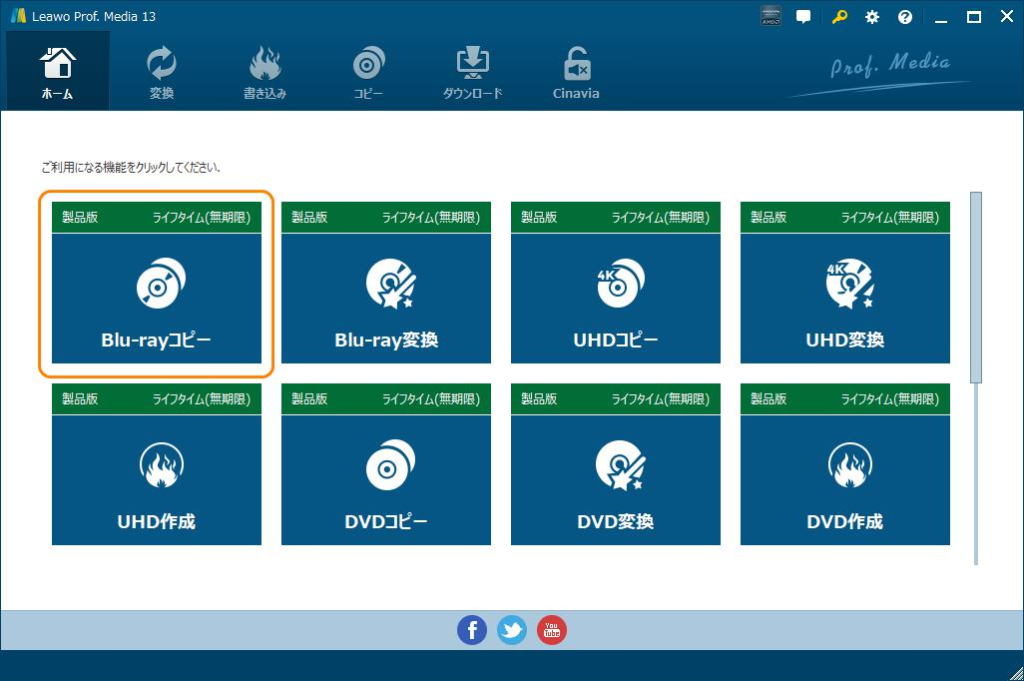Open Leawo's Twitter icon
The image size is (1024, 681).
tap(511, 630)
